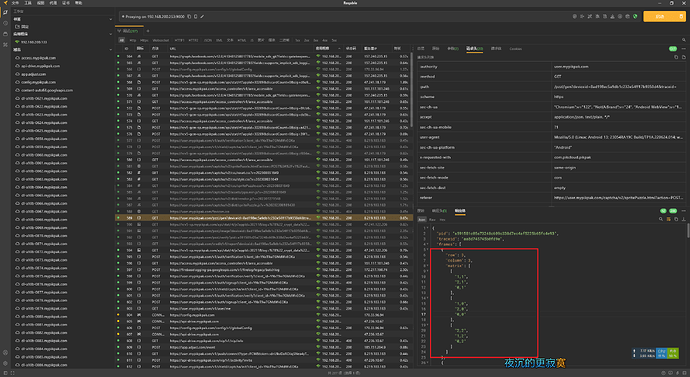Open the Help (帮助) menu
The width and height of the screenshot is (690, 377).
click(x=78, y=3)
